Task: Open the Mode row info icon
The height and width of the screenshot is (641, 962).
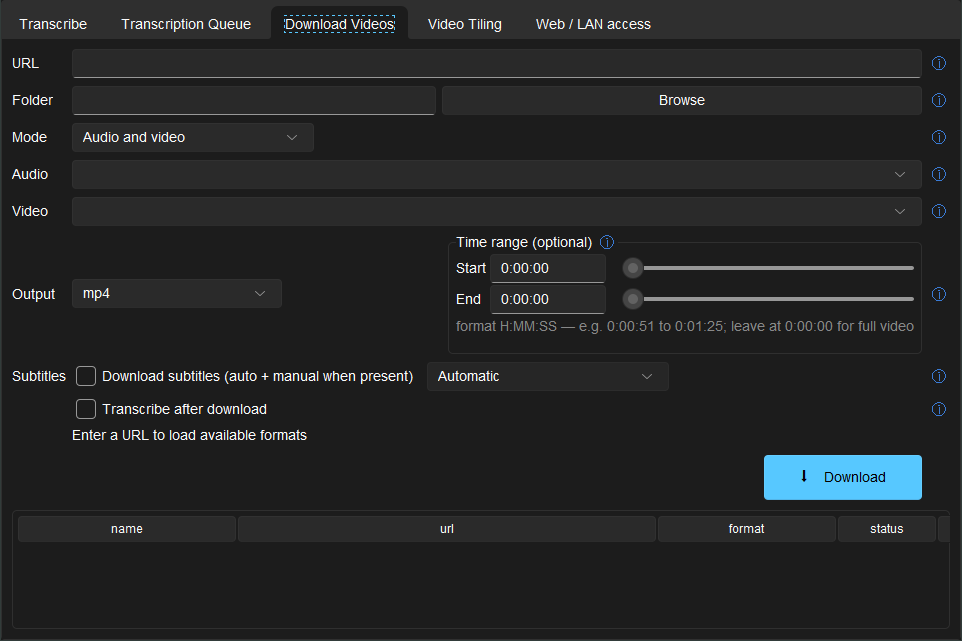Action: click(939, 137)
